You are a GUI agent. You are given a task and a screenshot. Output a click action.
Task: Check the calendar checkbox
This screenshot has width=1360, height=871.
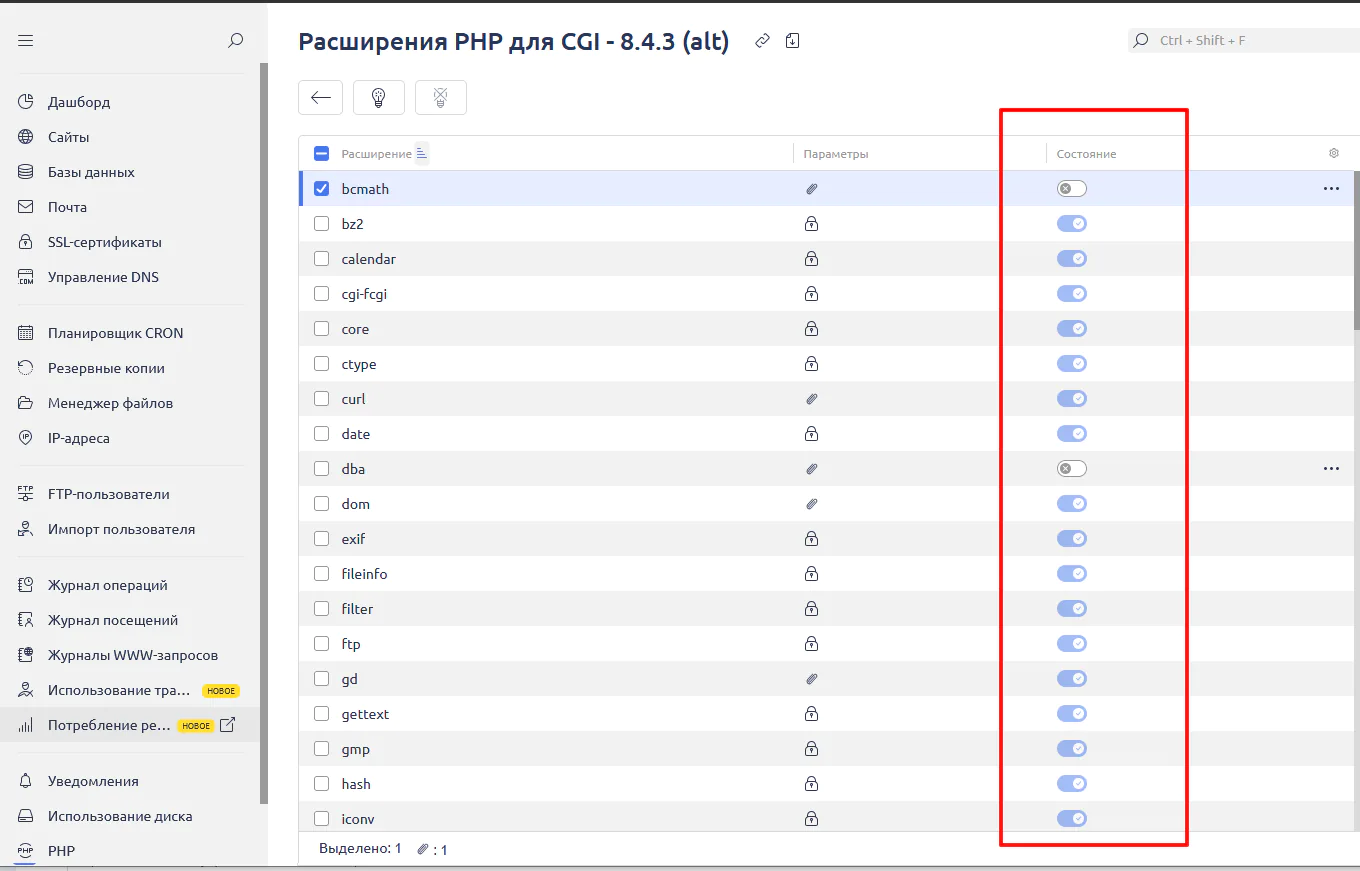(321, 259)
